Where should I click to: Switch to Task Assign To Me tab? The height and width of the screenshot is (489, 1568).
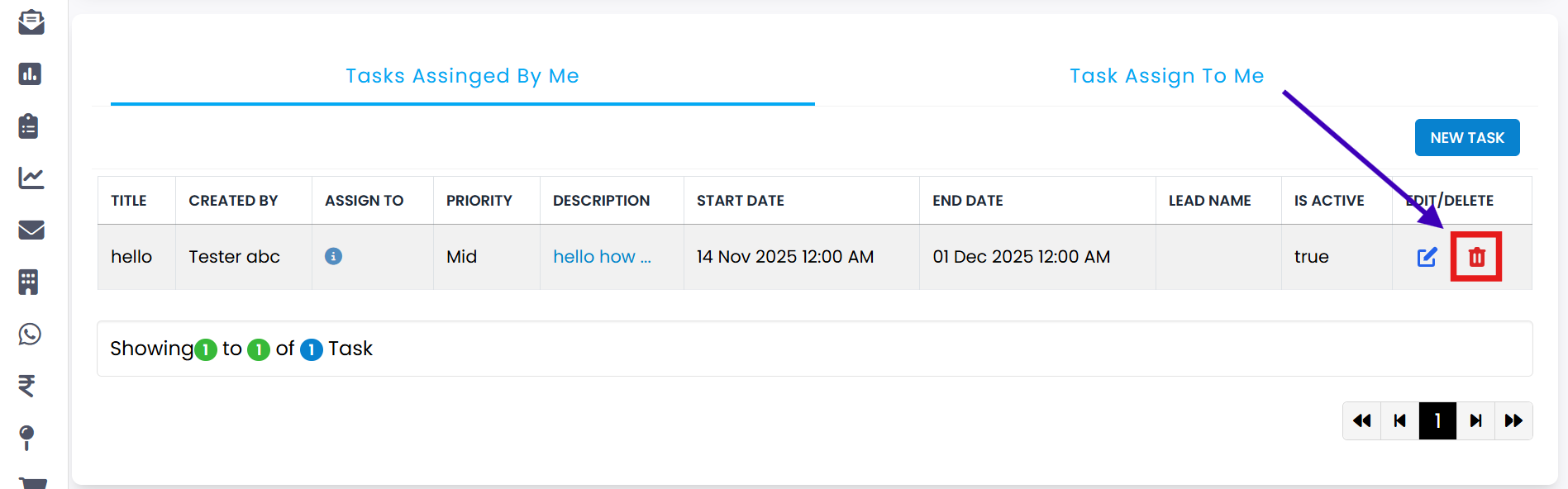click(x=1166, y=76)
